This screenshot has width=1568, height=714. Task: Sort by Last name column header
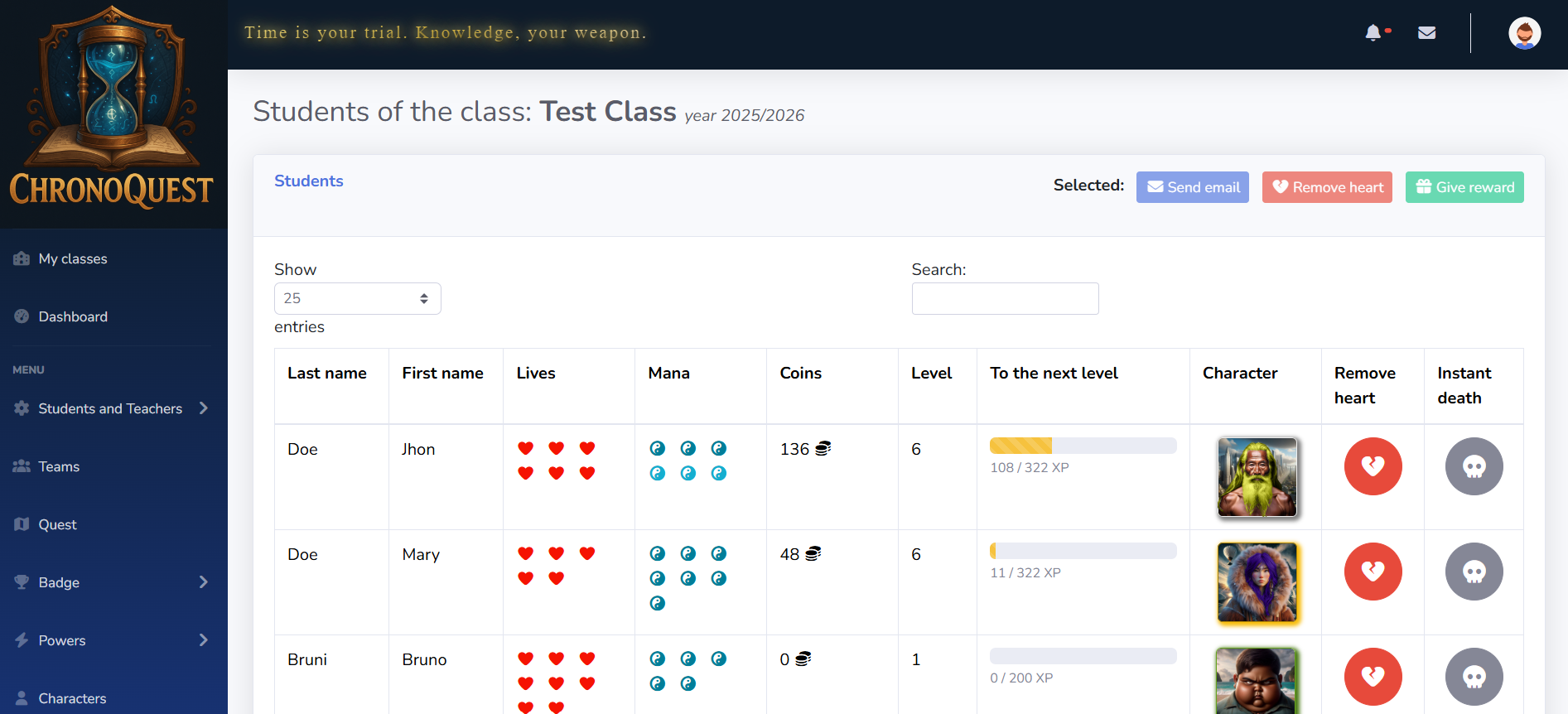tap(331, 386)
